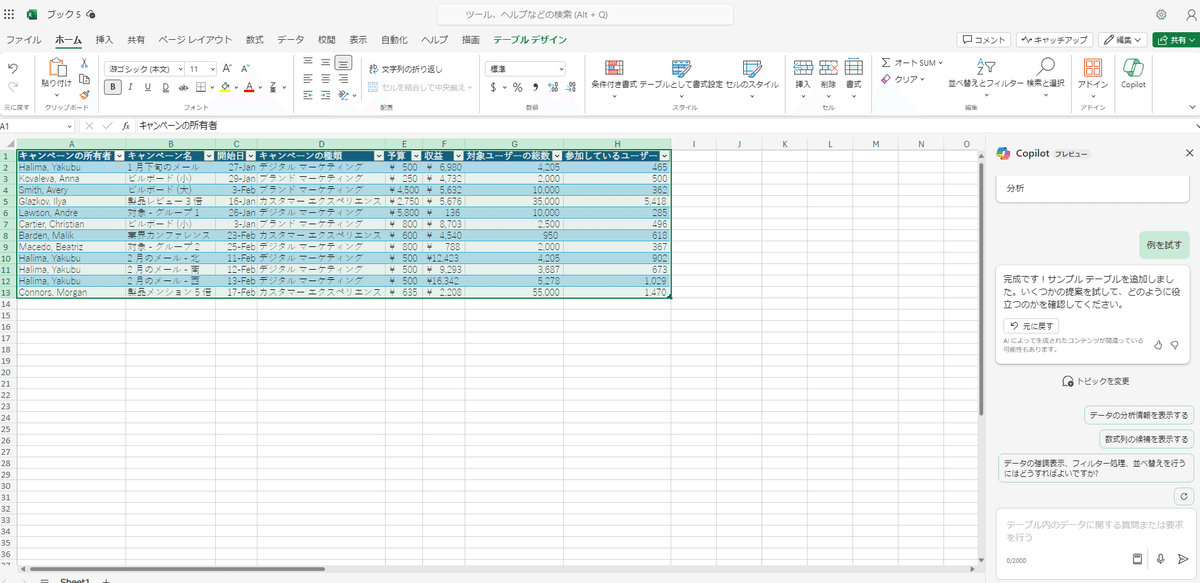Toggle align text left
This screenshot has height=583, width=1200.
tap(309, 78)
